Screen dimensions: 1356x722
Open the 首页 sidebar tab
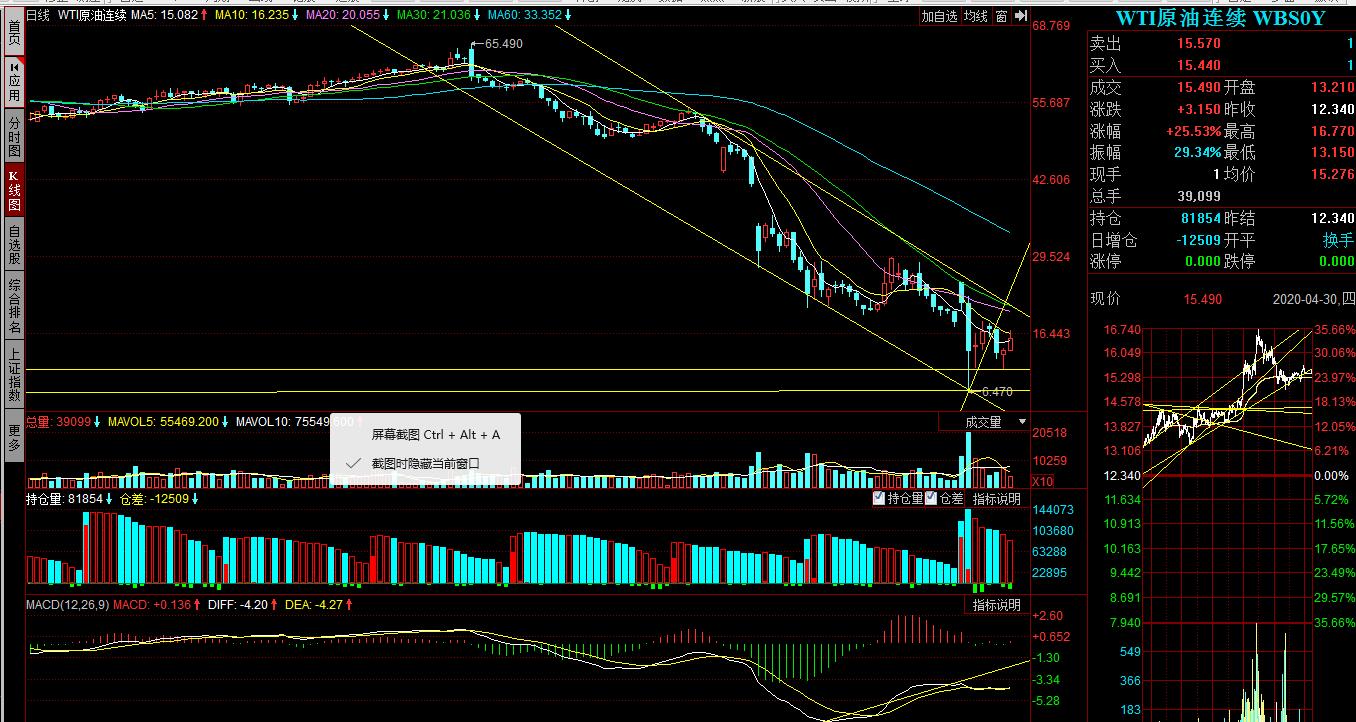tap(14, 32)
